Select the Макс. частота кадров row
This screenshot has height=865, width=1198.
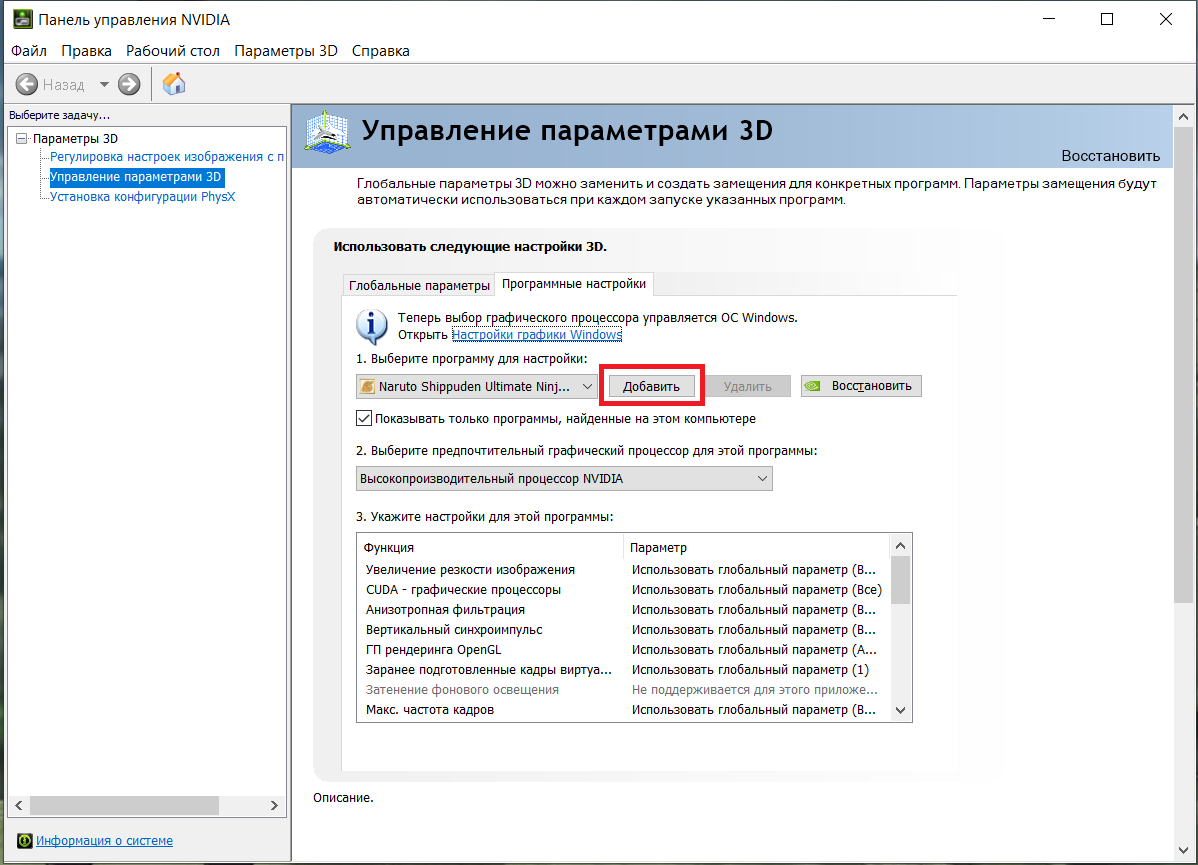(x=623, y=709)
